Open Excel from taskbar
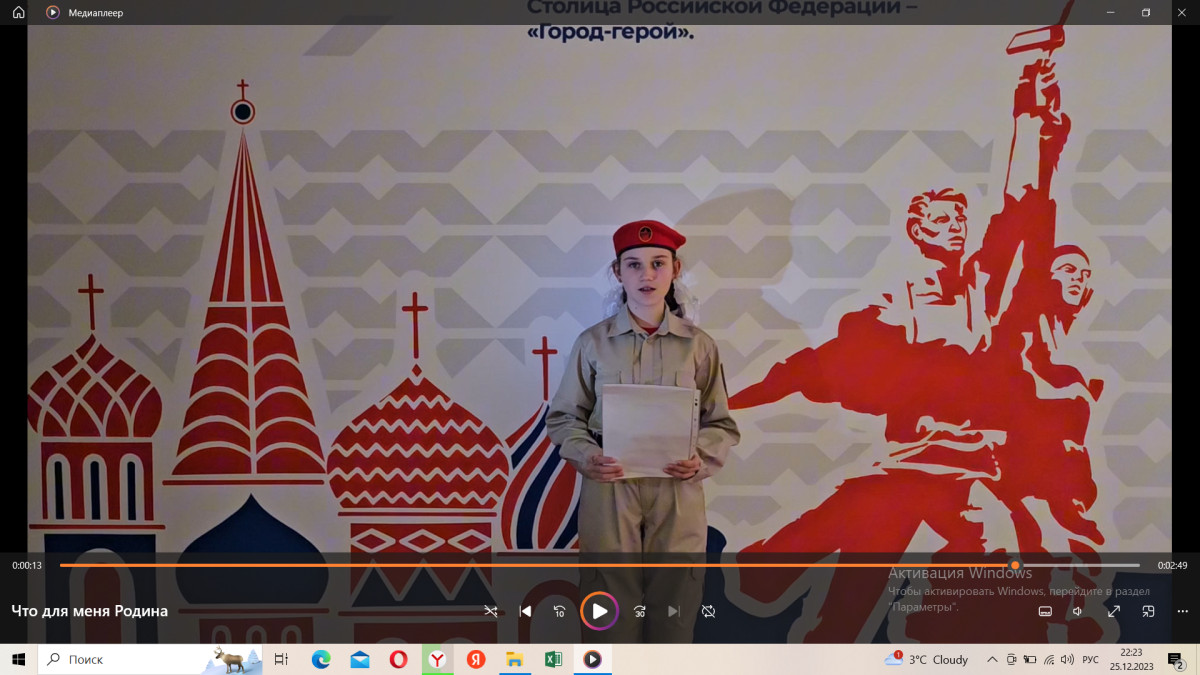The image size is (1200, 675). pos(553,660)
